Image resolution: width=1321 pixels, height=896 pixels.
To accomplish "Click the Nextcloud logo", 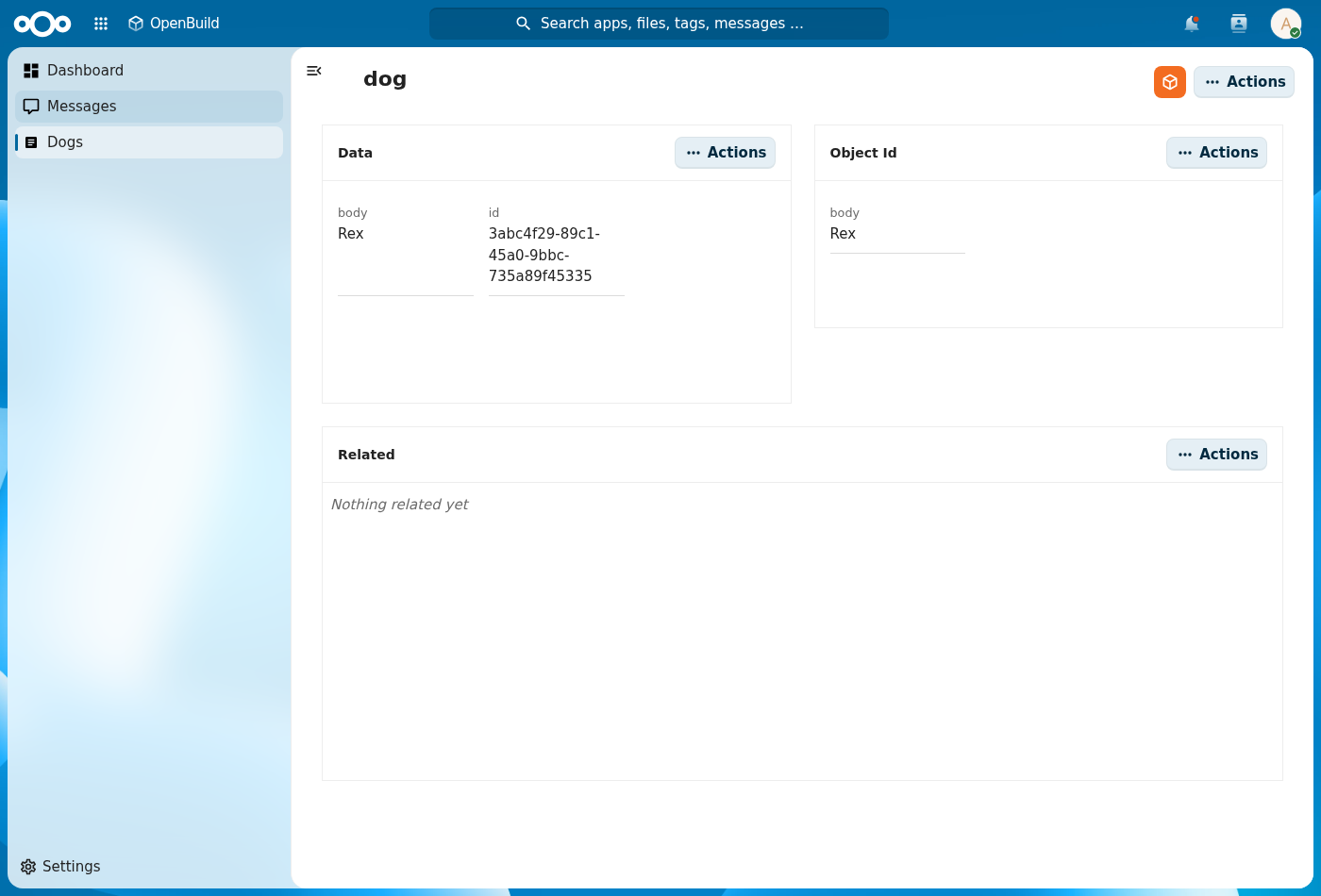I will click(42, 24).
